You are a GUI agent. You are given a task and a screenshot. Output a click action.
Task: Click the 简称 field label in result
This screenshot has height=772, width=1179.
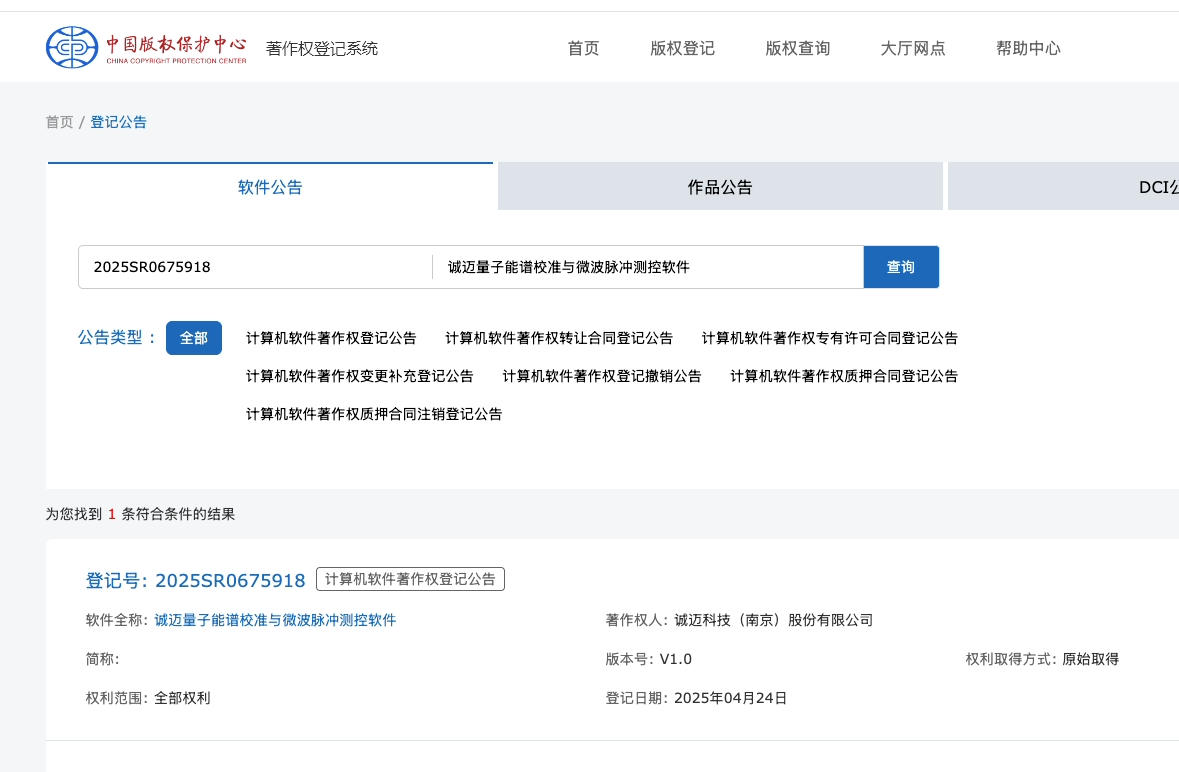coord(102,659)
